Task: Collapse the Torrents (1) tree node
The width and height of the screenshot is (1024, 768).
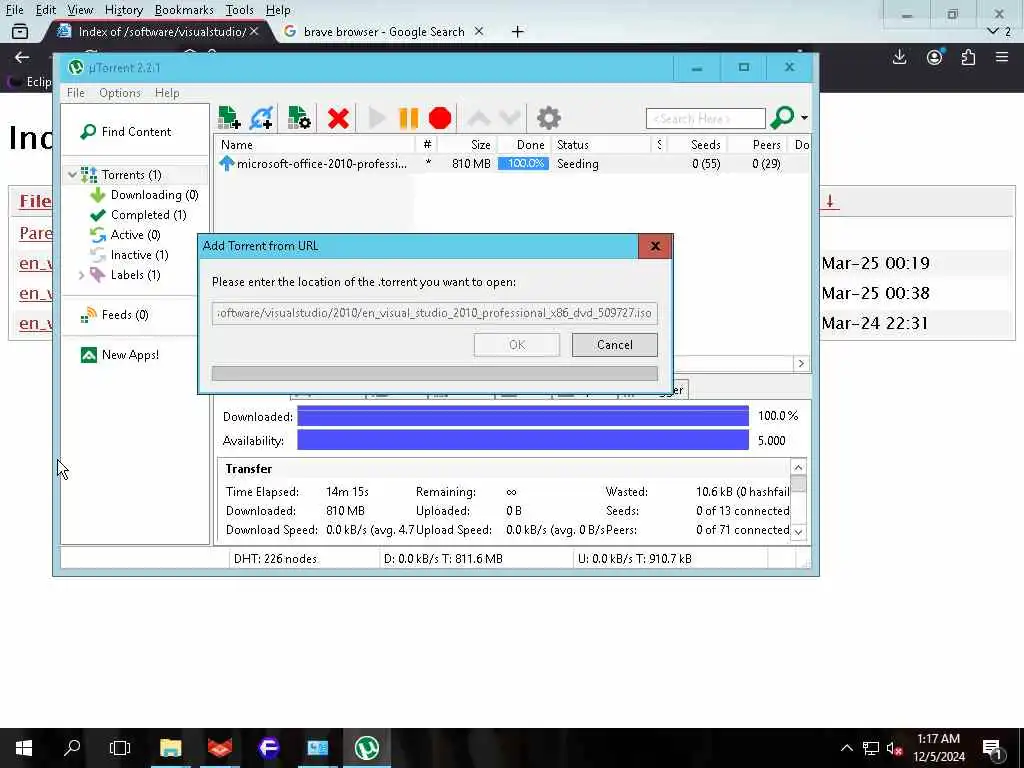Action: coord(72,175)
